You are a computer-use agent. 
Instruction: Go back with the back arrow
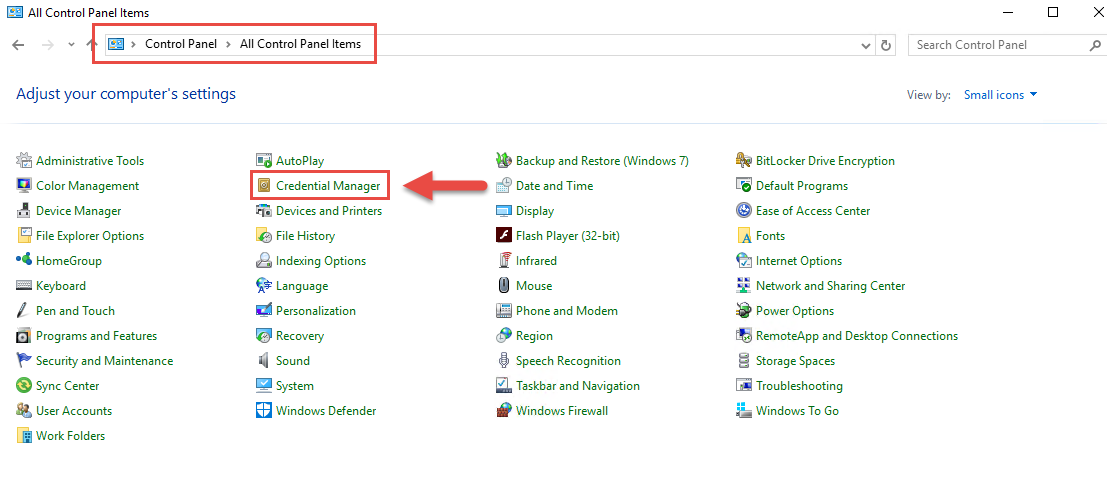click(x=19, y=44)
